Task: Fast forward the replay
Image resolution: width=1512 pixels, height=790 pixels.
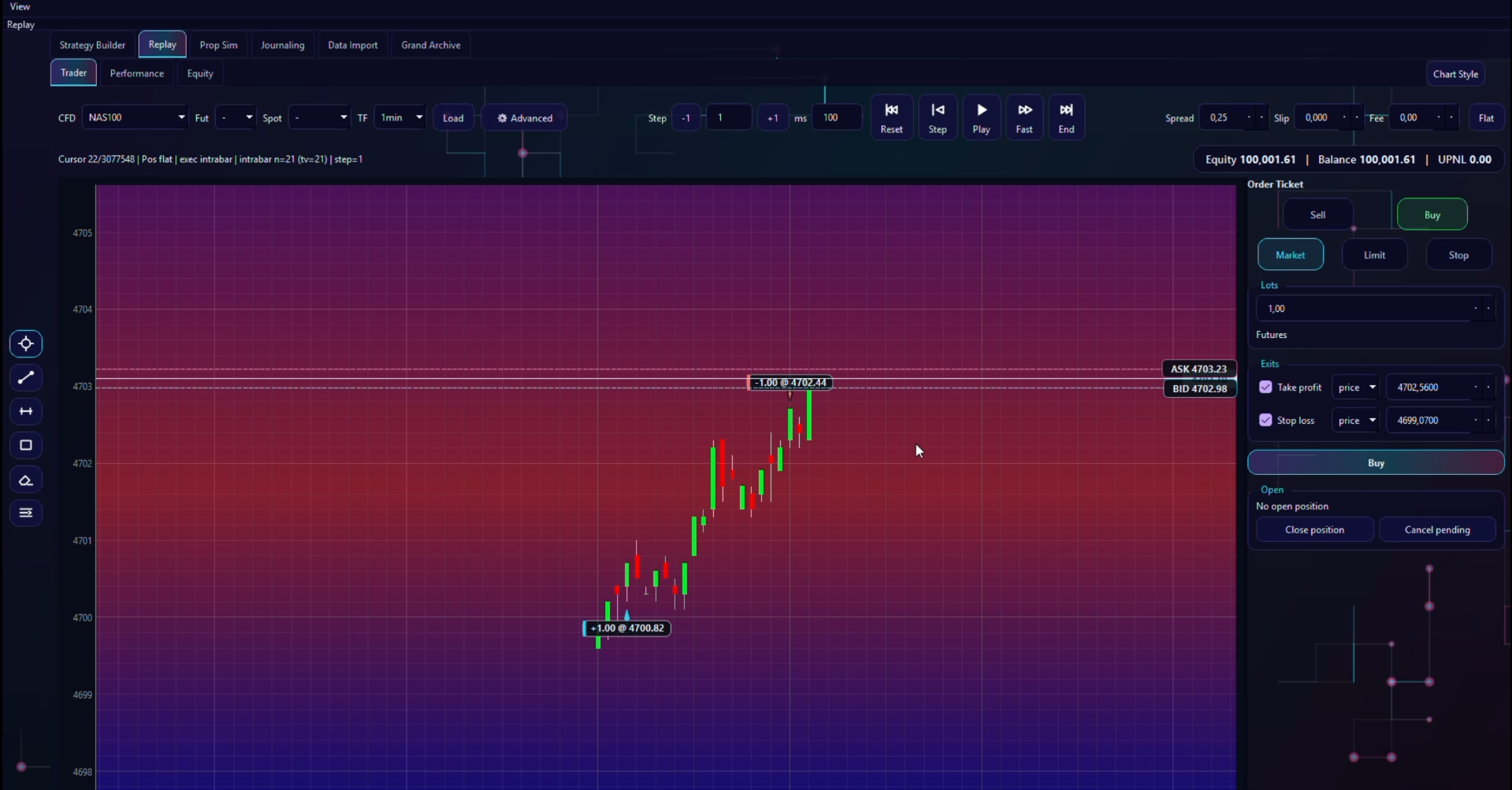Action: pyautogui.click(x=1023, y=117)
